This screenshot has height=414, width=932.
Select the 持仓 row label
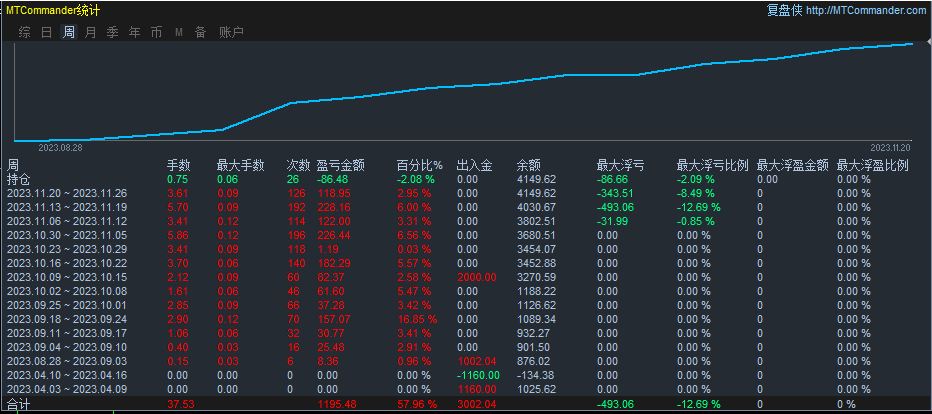(18, 179)
